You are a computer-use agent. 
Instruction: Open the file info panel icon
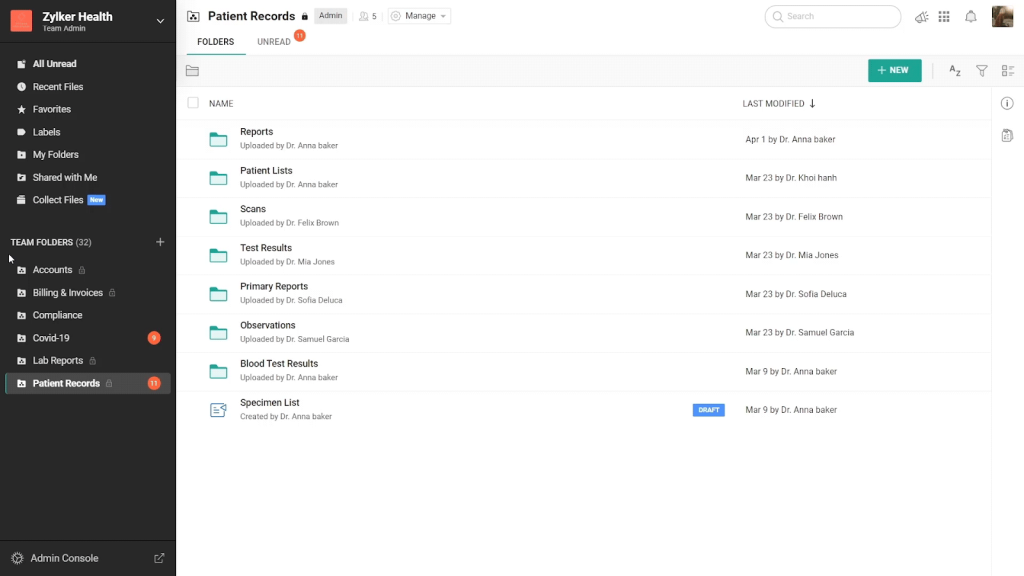(x=1008, y=103)
